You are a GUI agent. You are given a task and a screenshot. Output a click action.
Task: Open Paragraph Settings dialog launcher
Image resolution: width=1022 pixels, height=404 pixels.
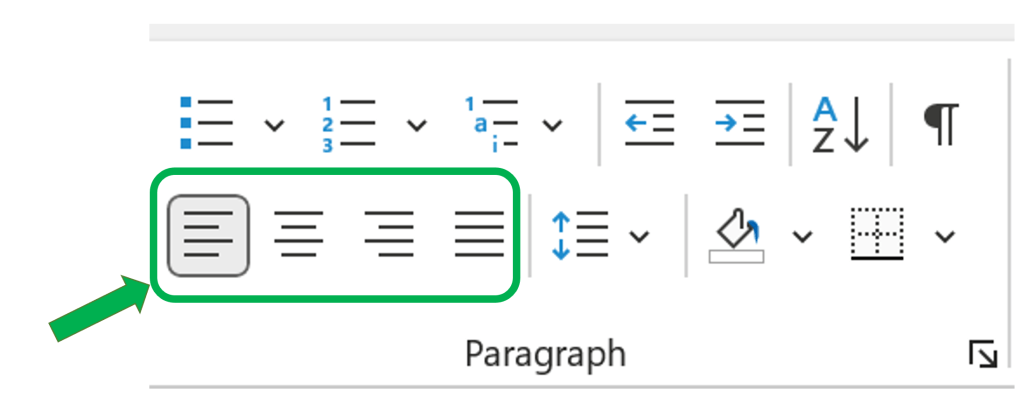click(x=982, y=353)
